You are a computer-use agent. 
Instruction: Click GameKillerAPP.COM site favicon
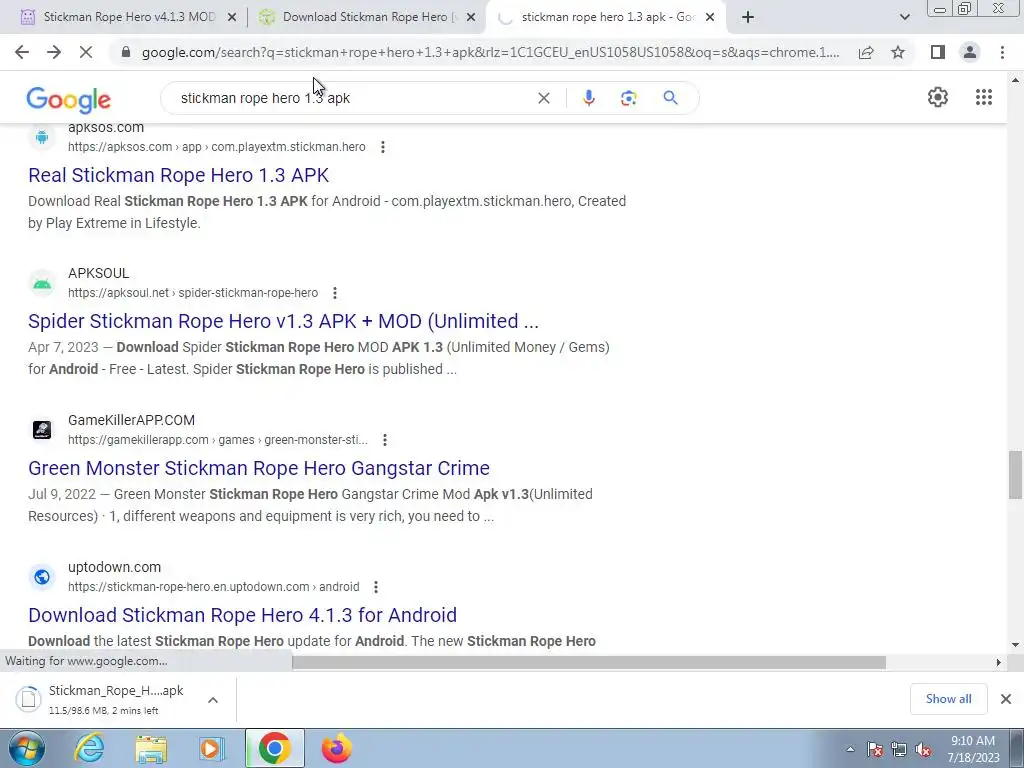pos(42,430)
